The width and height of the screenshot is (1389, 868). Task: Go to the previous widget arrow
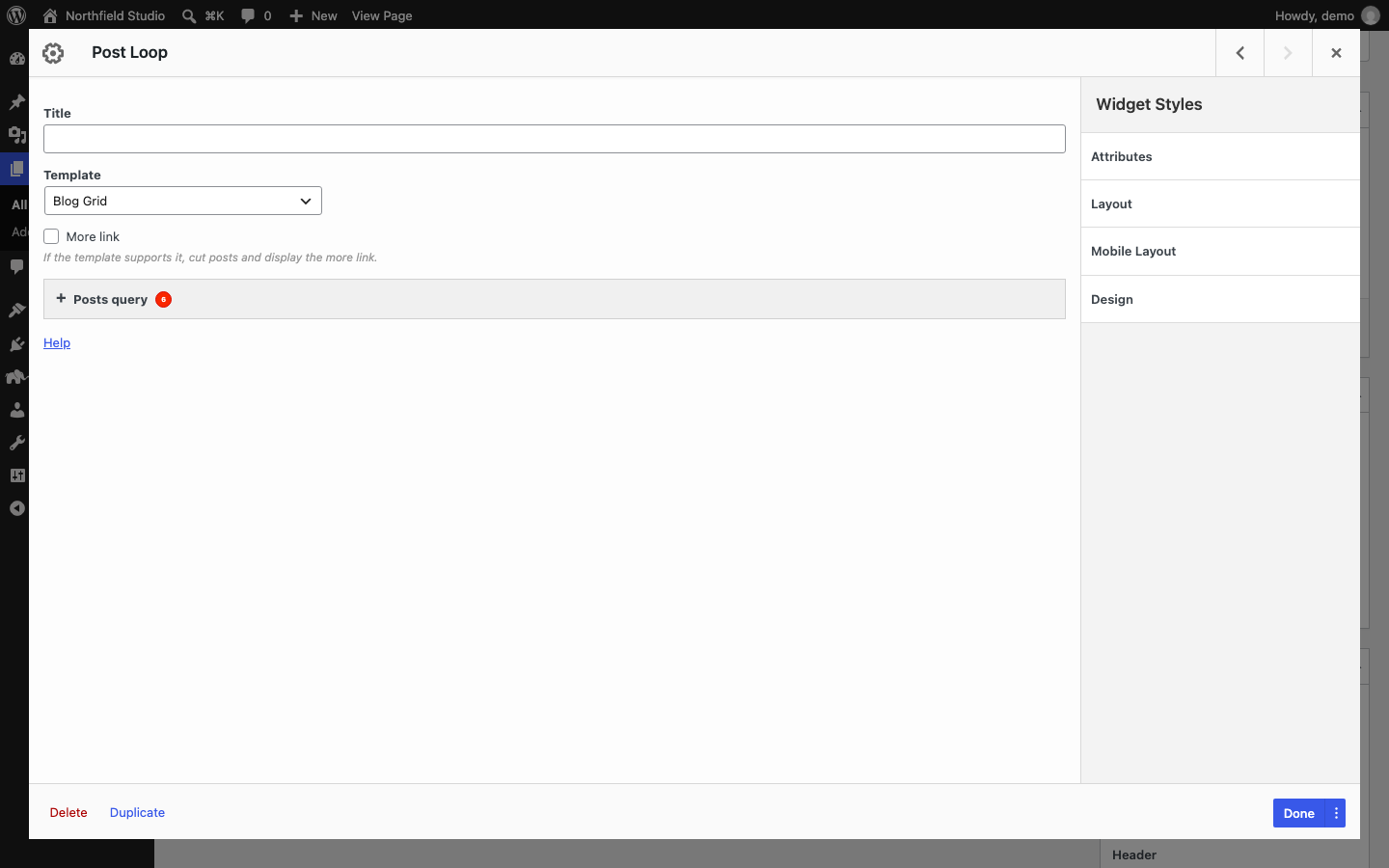coord(1240,53)
